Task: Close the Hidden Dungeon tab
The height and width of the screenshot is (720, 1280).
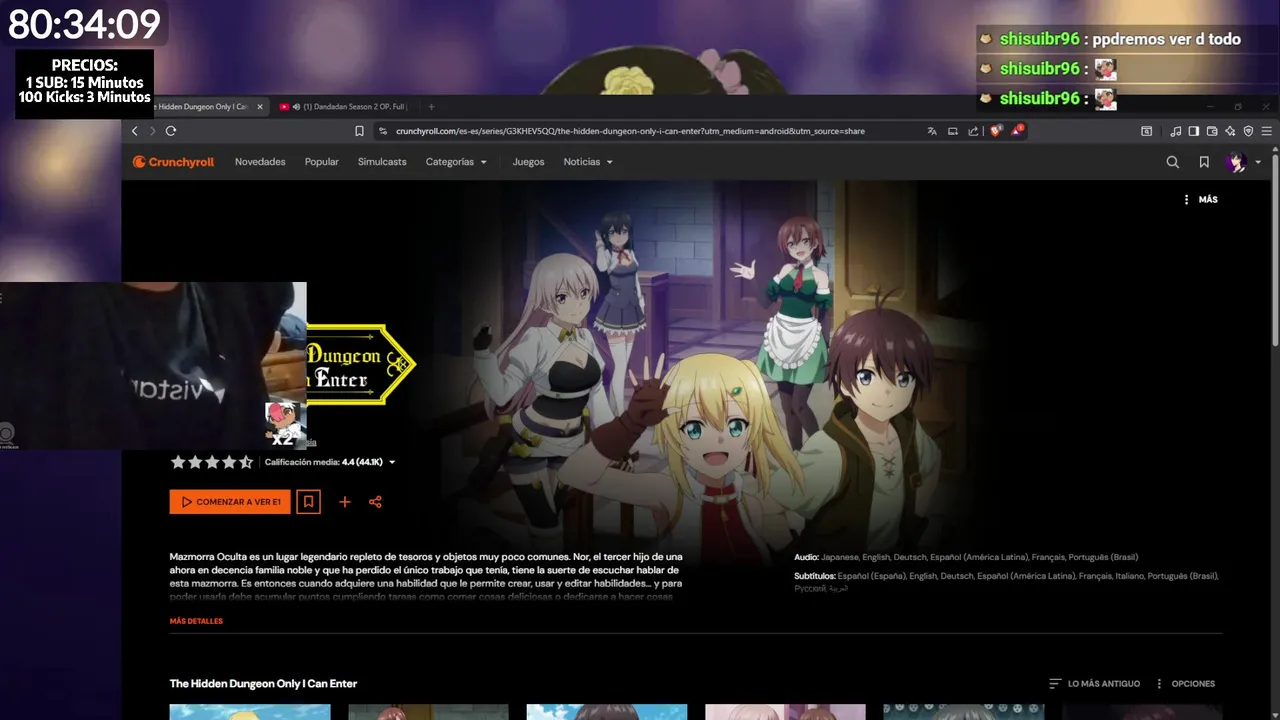Action: (260, 107)
